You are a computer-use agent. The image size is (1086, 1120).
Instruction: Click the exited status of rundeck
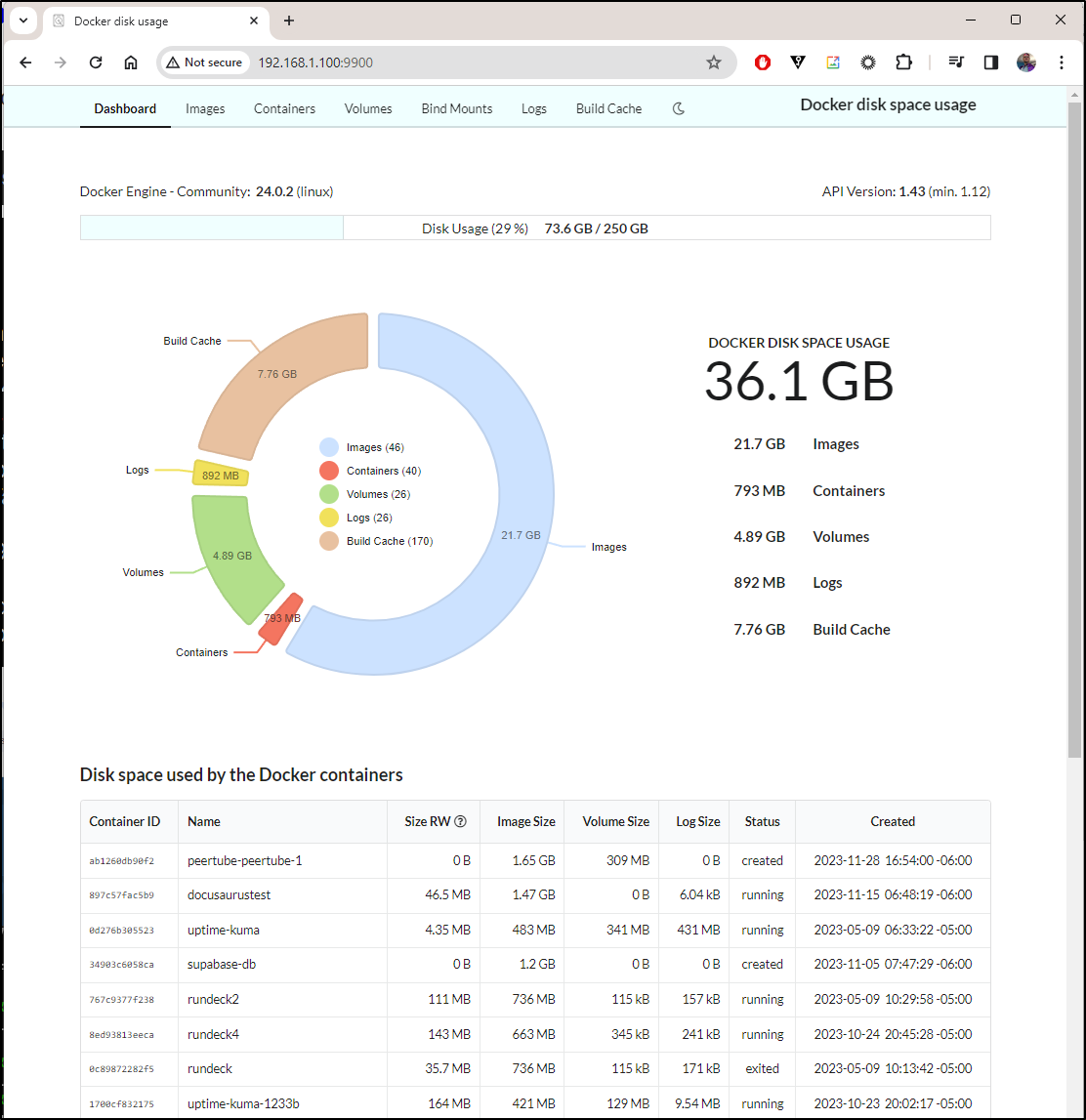[x=763, y=1068]
